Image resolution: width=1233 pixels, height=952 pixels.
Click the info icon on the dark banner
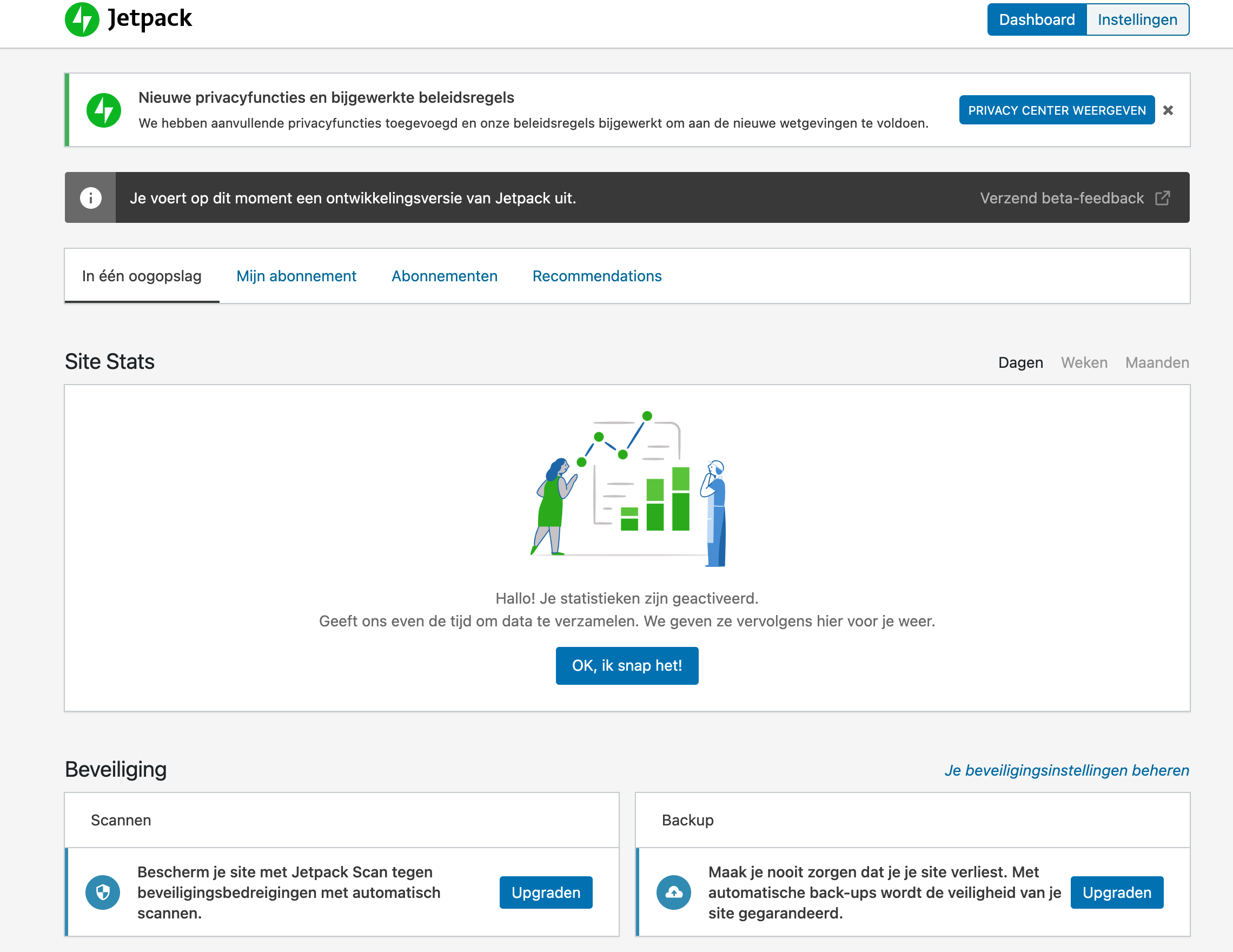[90, 197]
